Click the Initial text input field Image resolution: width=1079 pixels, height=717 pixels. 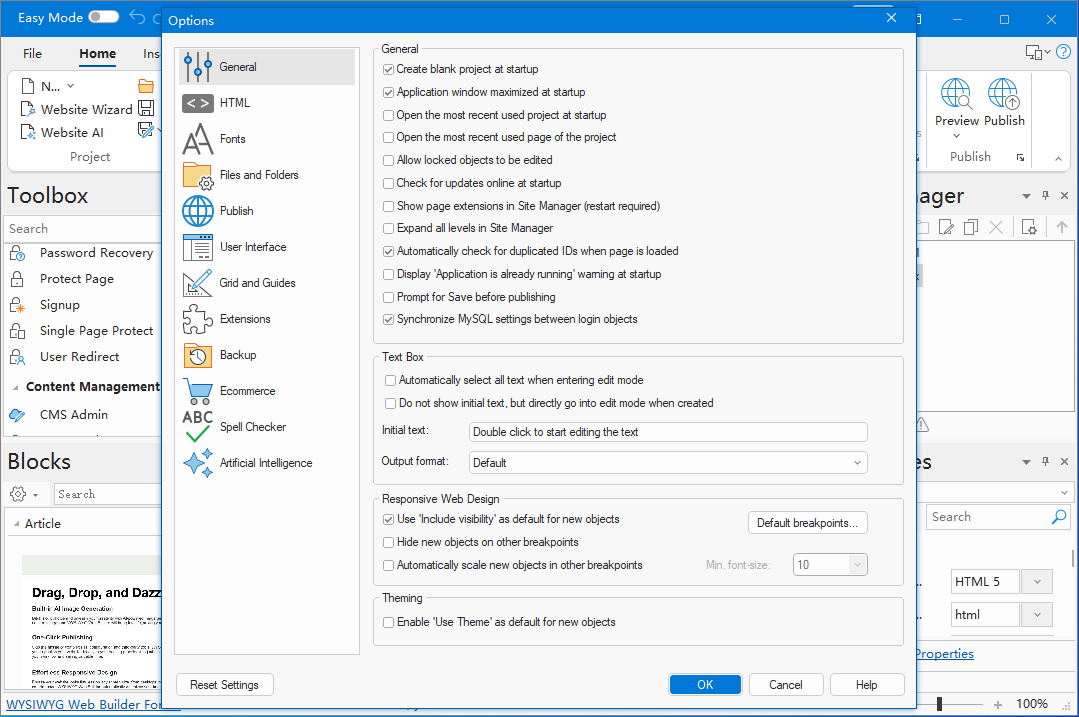[667, 432]
